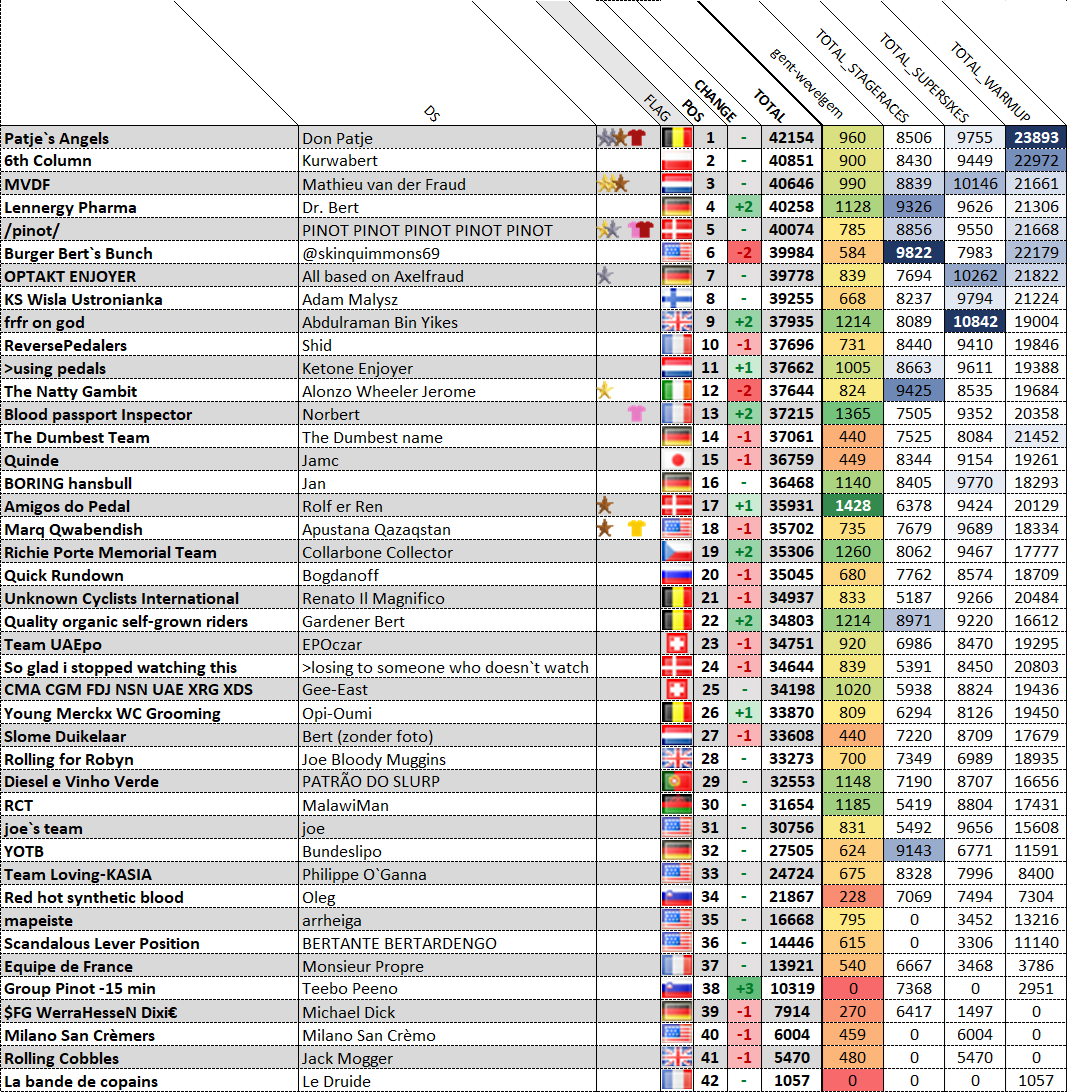Viewport: 1067px width, 1092px height.
Task: Click the pink jersey icon in Blood passport Inspector row
Action: coord(637,413)
